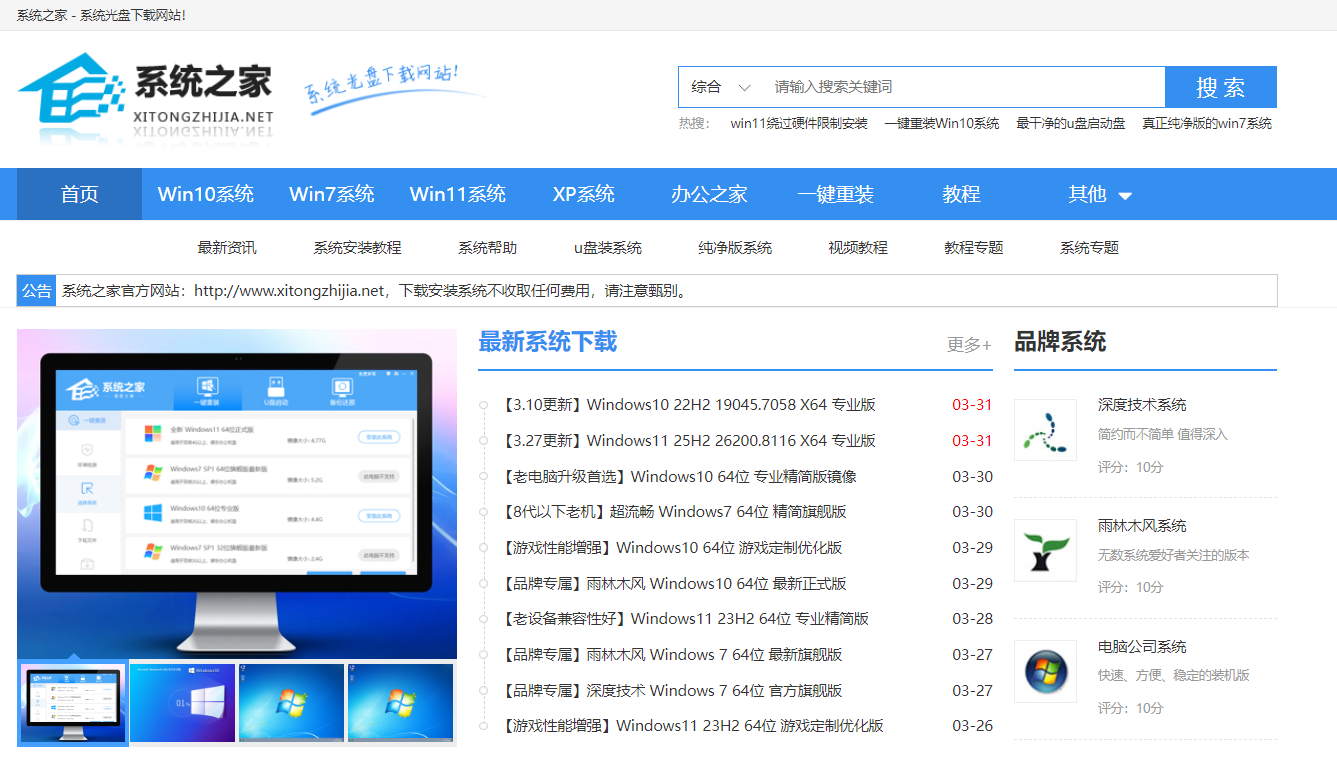Open 【老设备兼容性好】Windows11 23H2 专业精简版
1337x760 pixels.
click(x=684, y=619)
